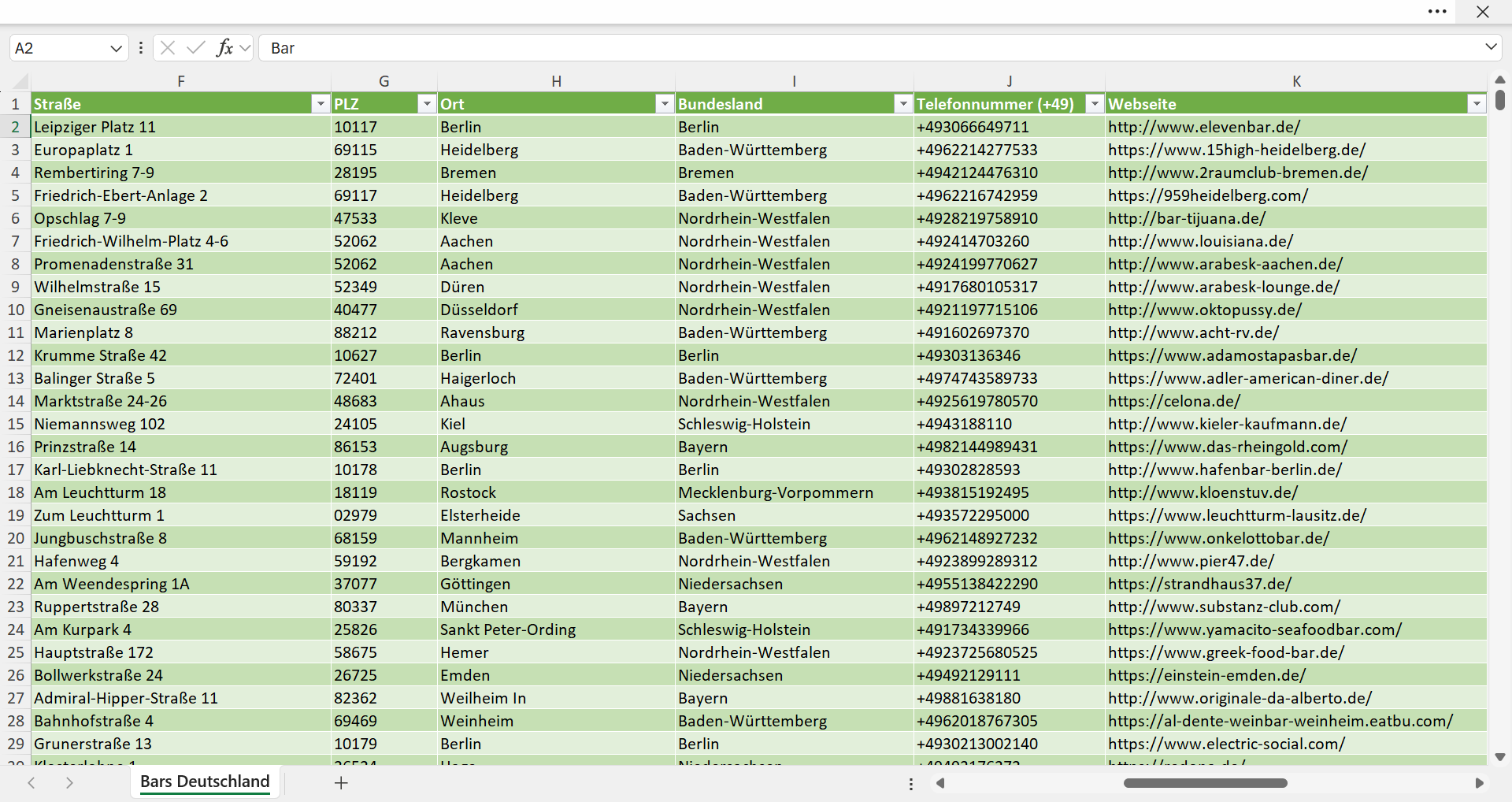
Task: Expand the formula bar chevron
Action: (1491, 47)
